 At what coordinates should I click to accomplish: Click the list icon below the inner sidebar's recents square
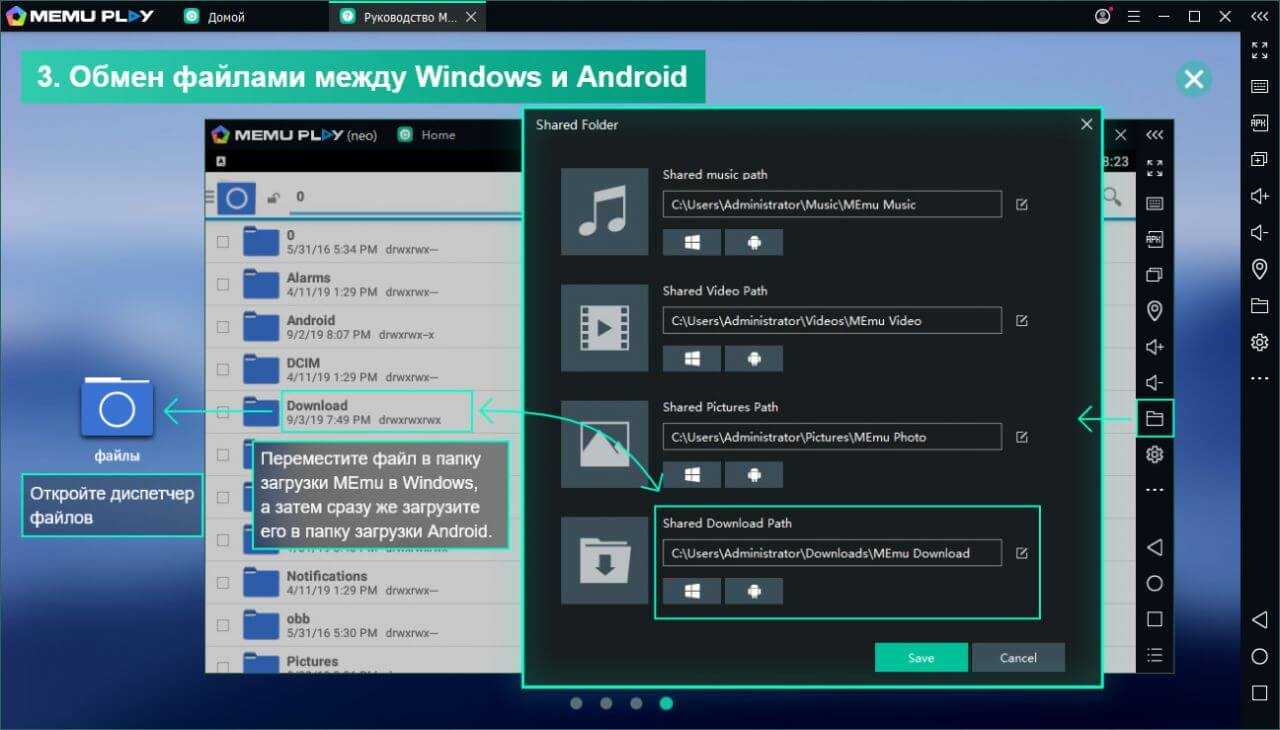click(x=1154, y=655)
